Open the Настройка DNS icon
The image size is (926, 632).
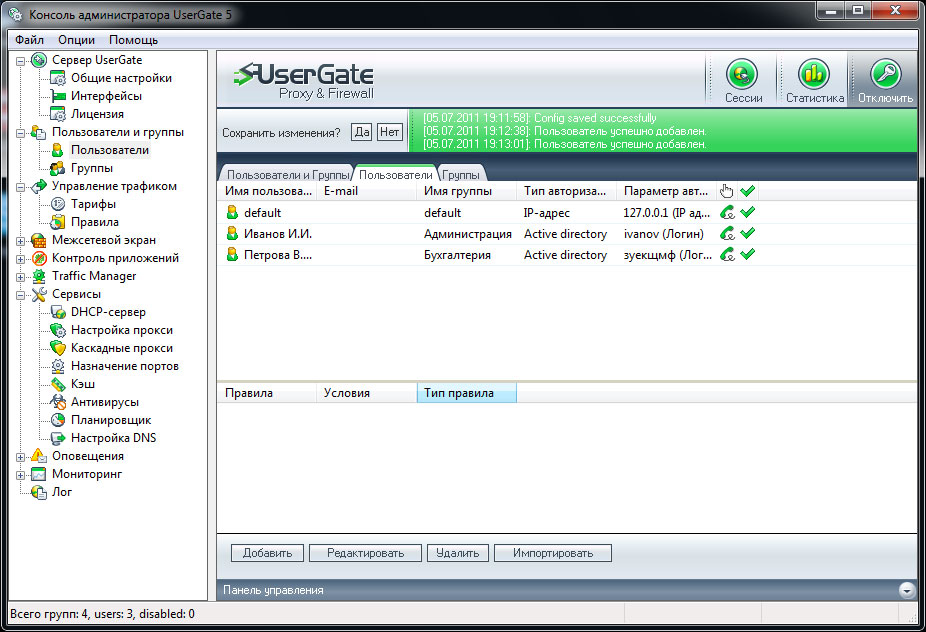(x=58, y=438)
